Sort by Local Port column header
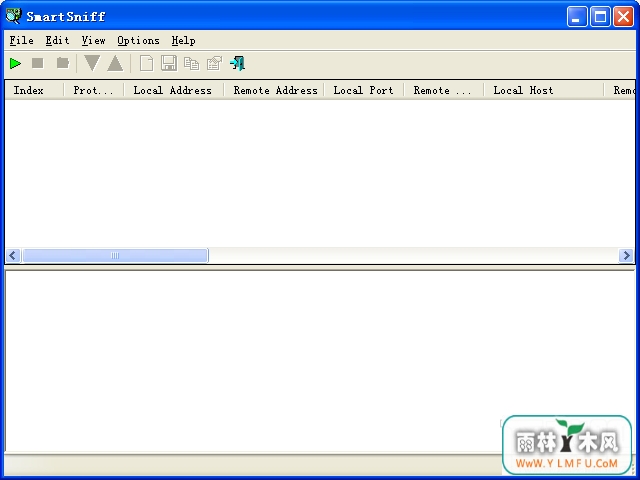Image resolution: width=640 pixels, height=480 pixels. (364, 90)
